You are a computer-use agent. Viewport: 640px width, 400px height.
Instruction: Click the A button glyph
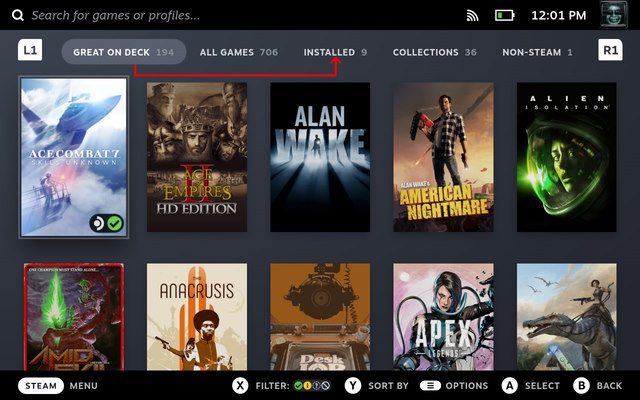tap(510, 386)
